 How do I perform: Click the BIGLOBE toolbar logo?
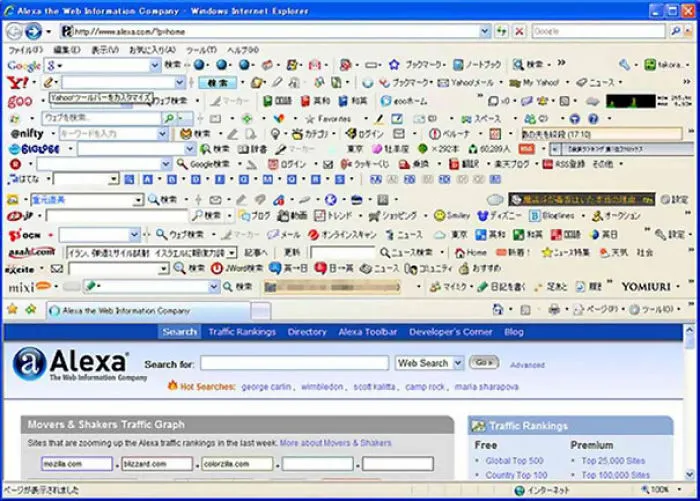click(34, 149)
